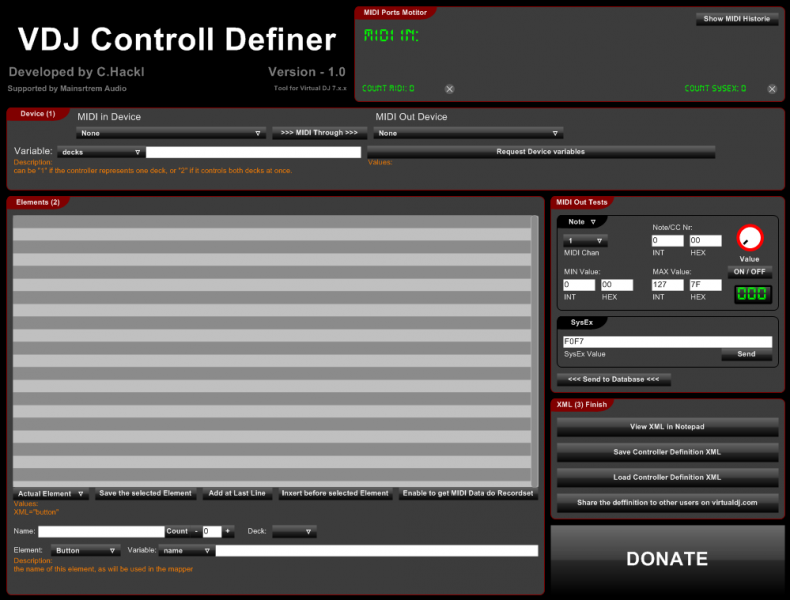Image resolution: width=790 pixels, height=600 pixels.
Task: Click the SysEx Value input field
Action: (x=667, y=342)
